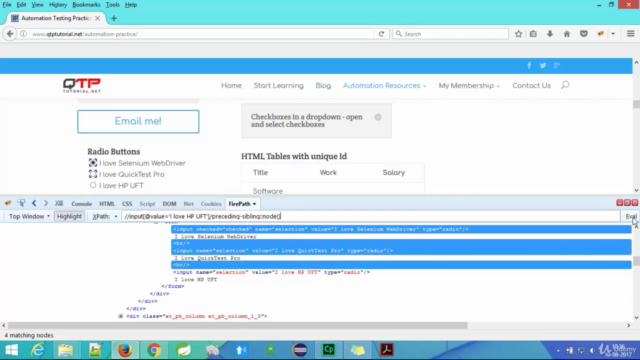Open the Firefox hamburger menu

631,34
